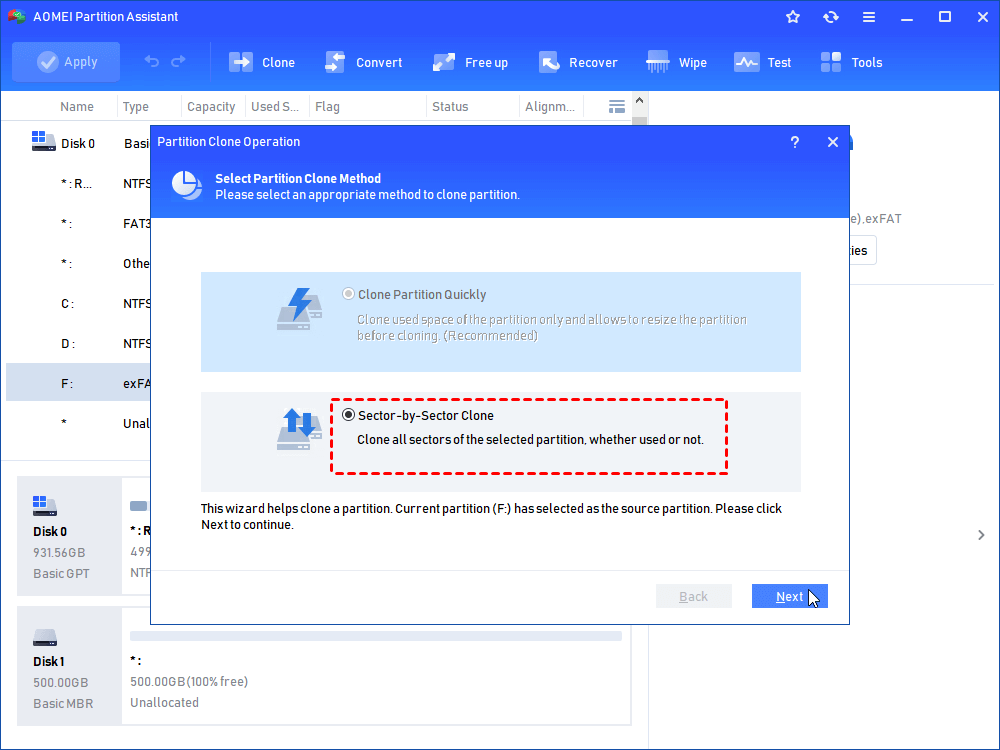Select the *: R... partition row
Screen dimensions: 1000x750
coord(78,184)
